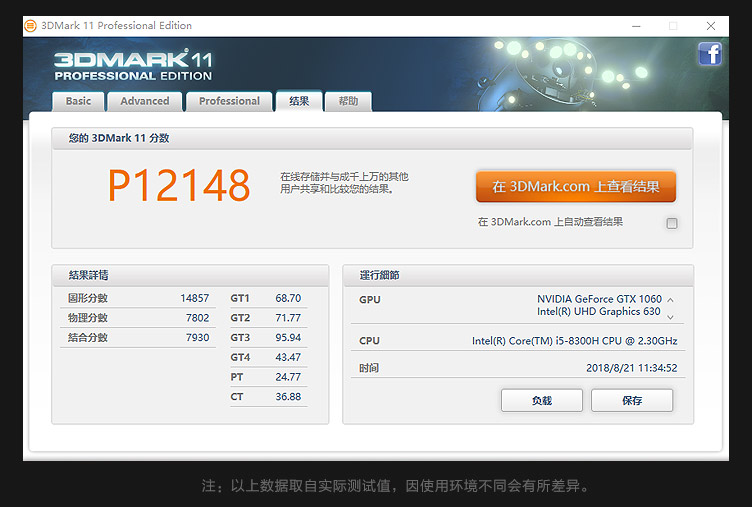Click the 结果详情 panel header
This screenshot has height=507, width=752.
(190, 275)
